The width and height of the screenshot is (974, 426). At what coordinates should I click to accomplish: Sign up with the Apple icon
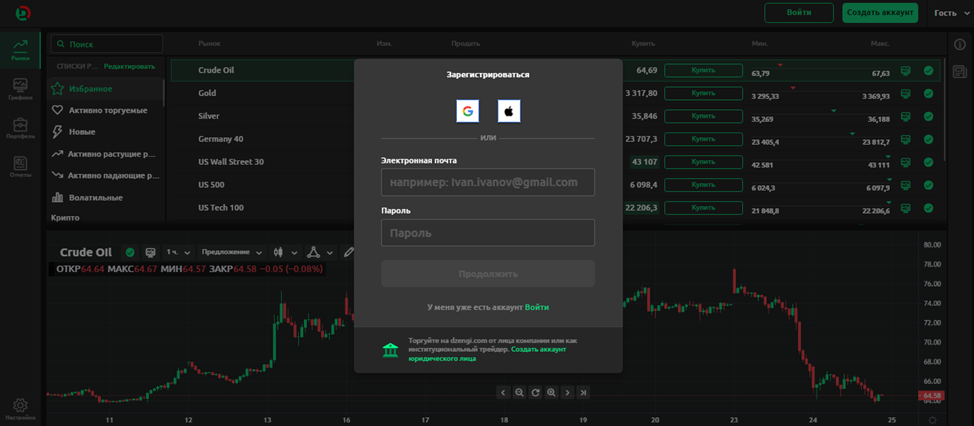point(509,111)
